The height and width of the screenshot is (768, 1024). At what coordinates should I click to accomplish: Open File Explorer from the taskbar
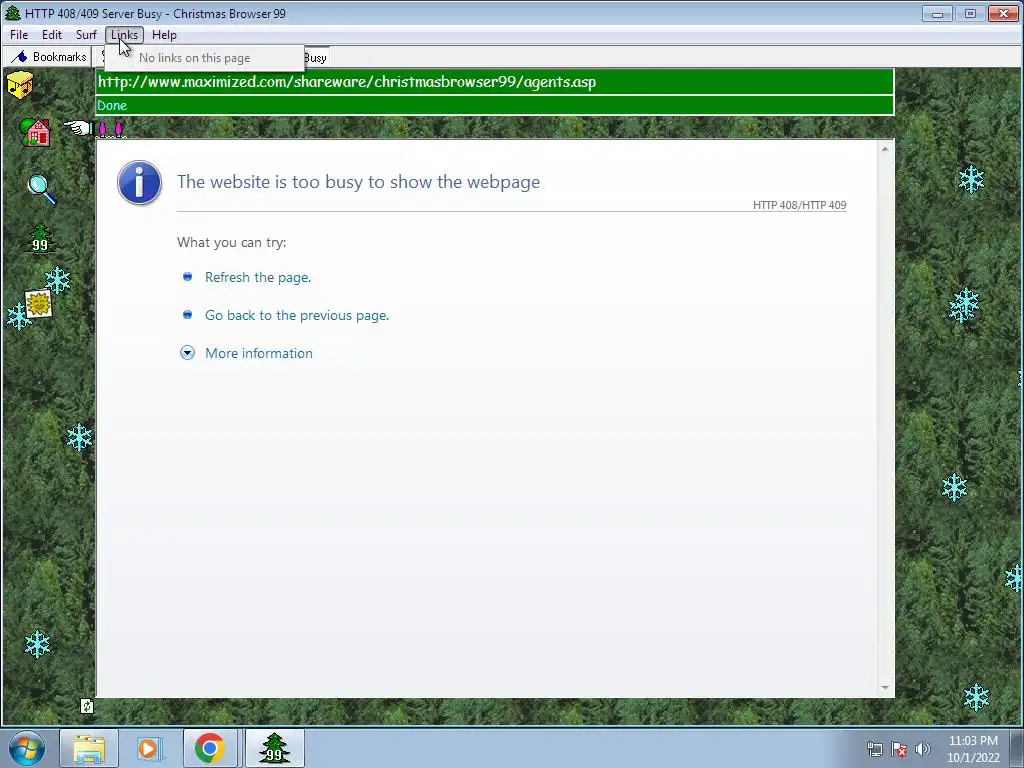[89, 748]
